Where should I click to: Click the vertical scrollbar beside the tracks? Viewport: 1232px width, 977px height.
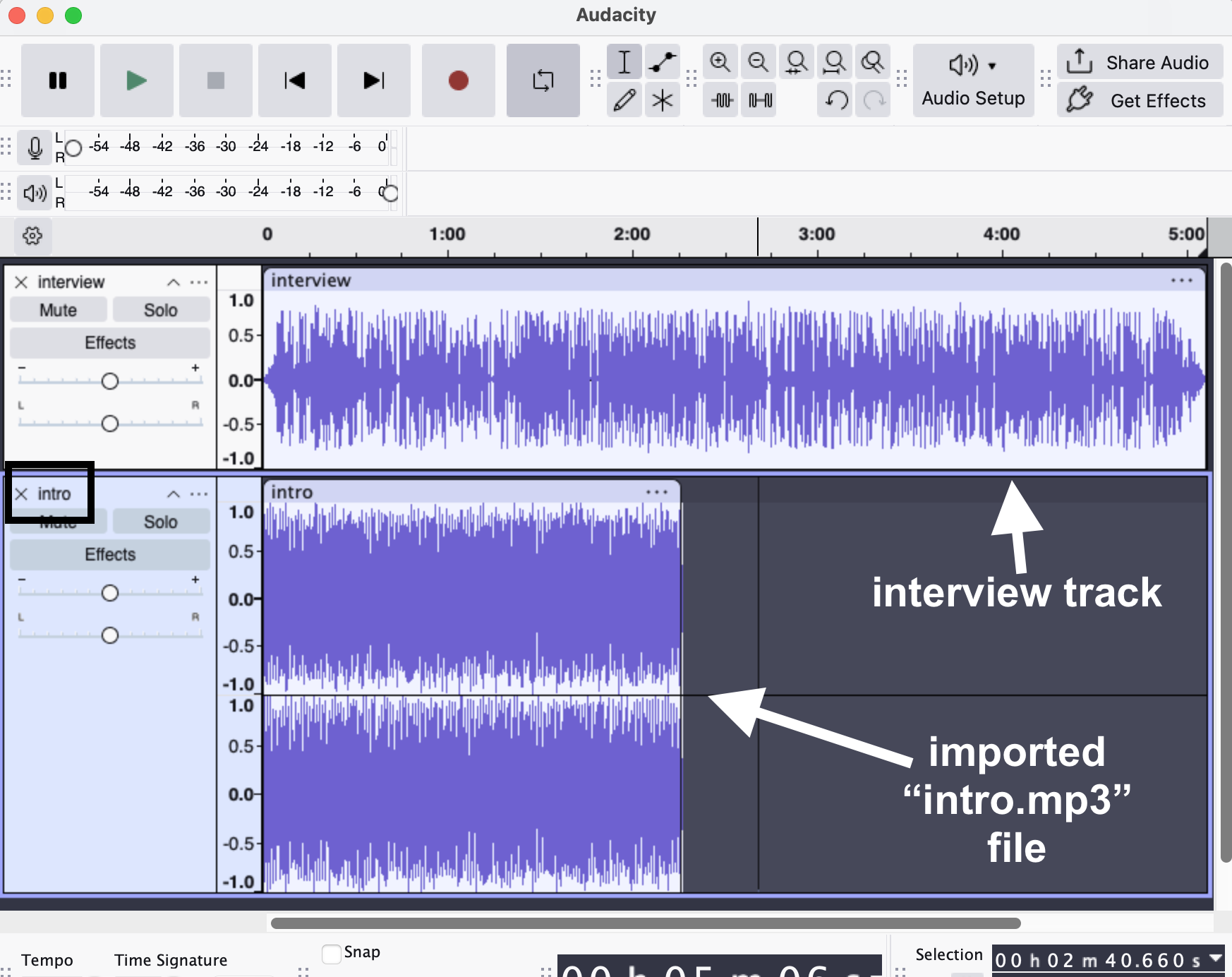pyautogui.click(x=1226, y=562)
